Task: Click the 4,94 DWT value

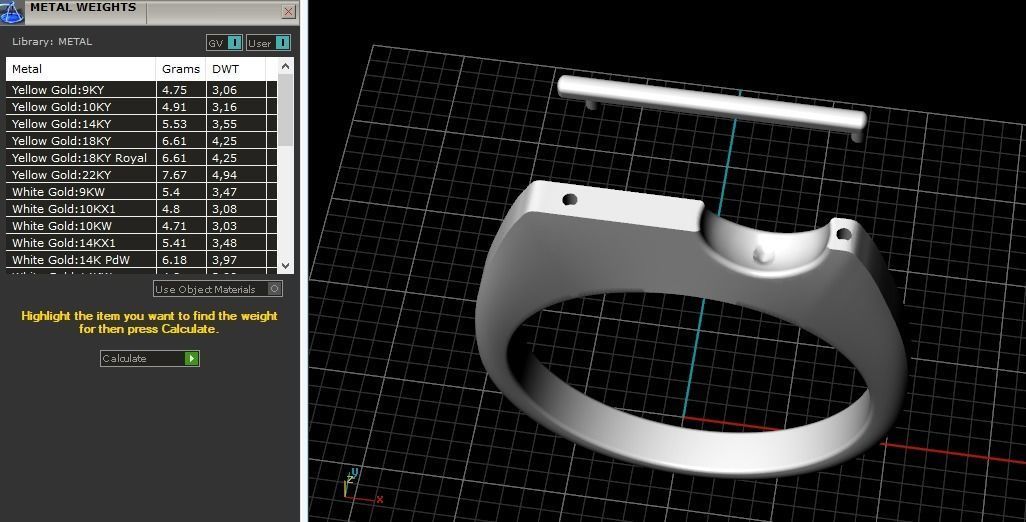Action: (224, 175)
